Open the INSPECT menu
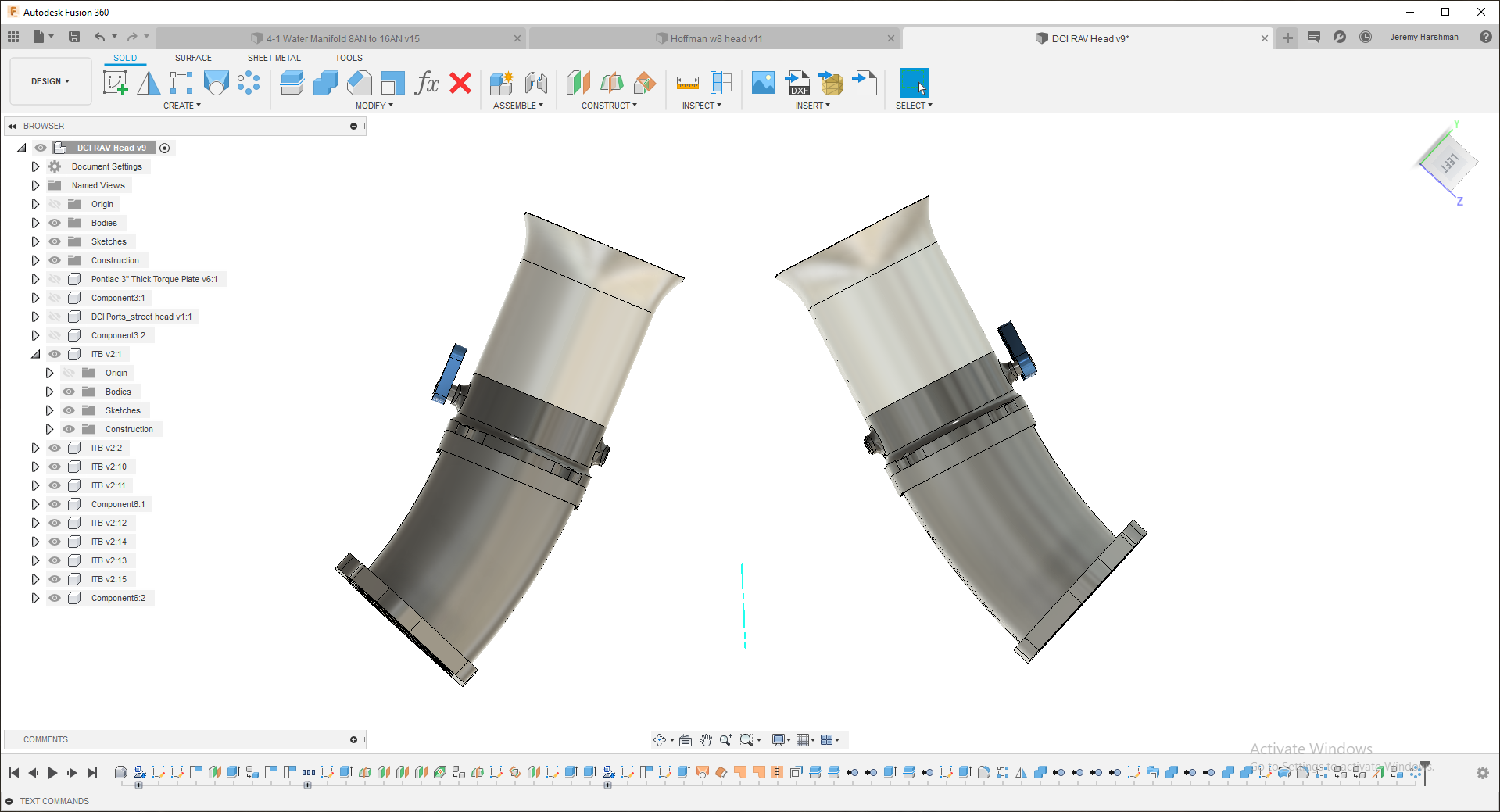 [702, 106]
